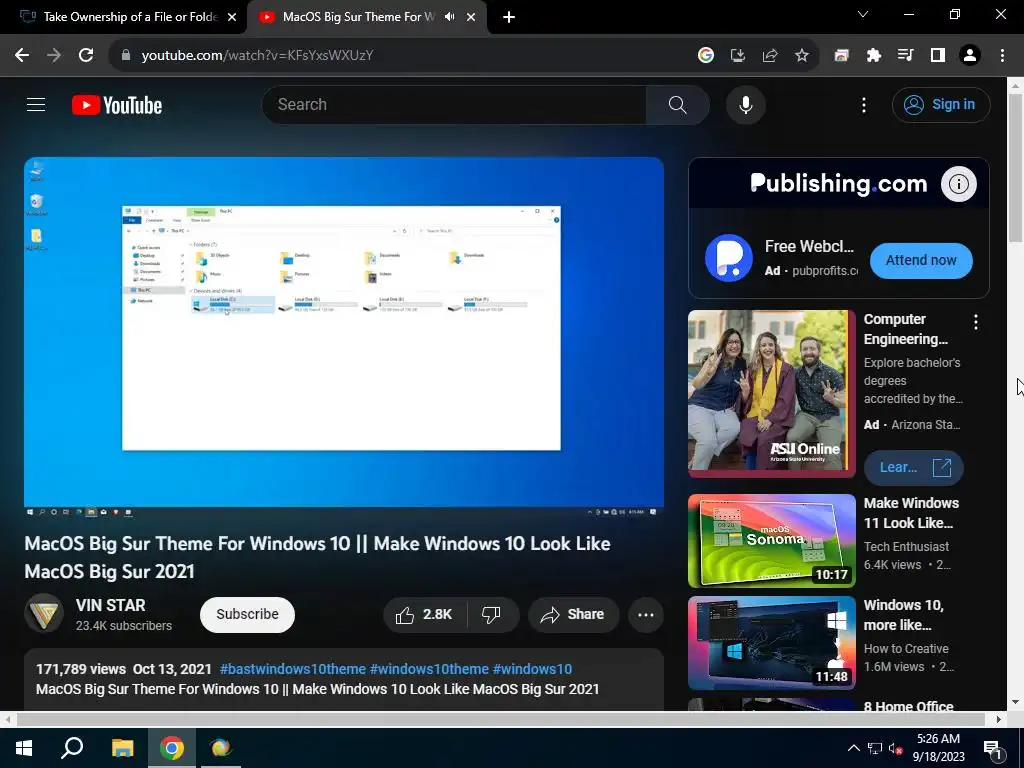Open more actions ellipsis under video
Viewport: 1024px width, 768px height.
(x=646, y=615)
